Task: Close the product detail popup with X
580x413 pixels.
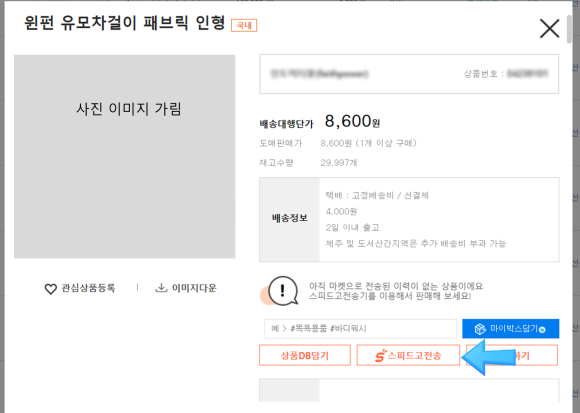Action: pos(549,28)
